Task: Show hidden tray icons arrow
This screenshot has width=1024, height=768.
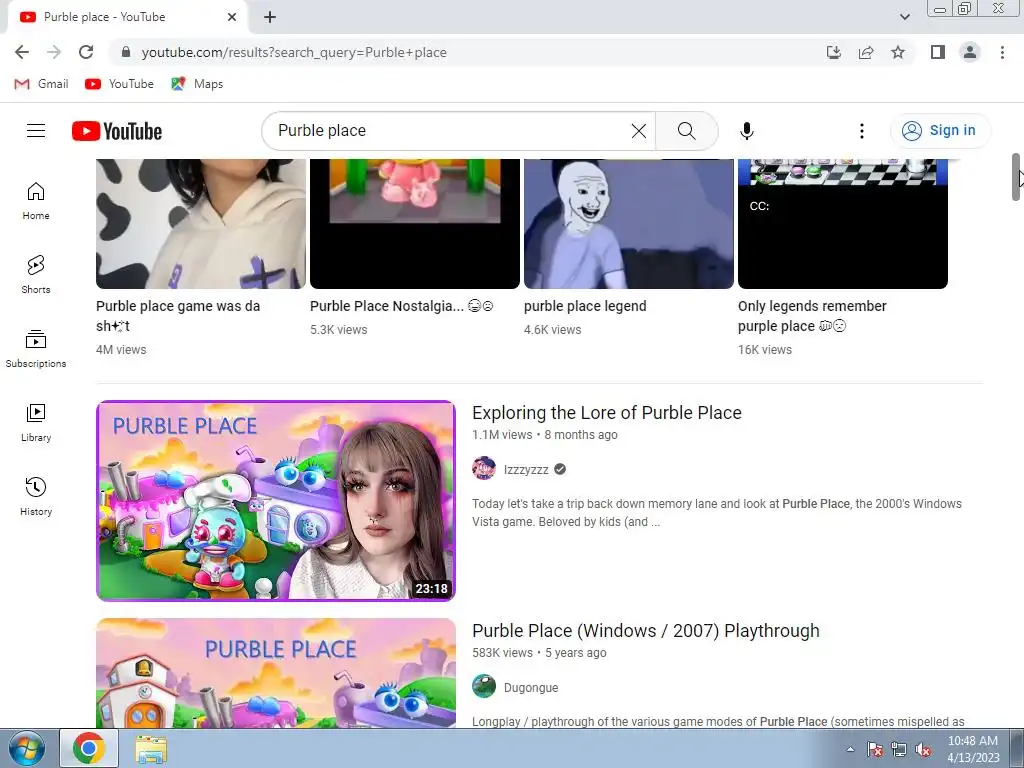Action: (x=850, y=749)
